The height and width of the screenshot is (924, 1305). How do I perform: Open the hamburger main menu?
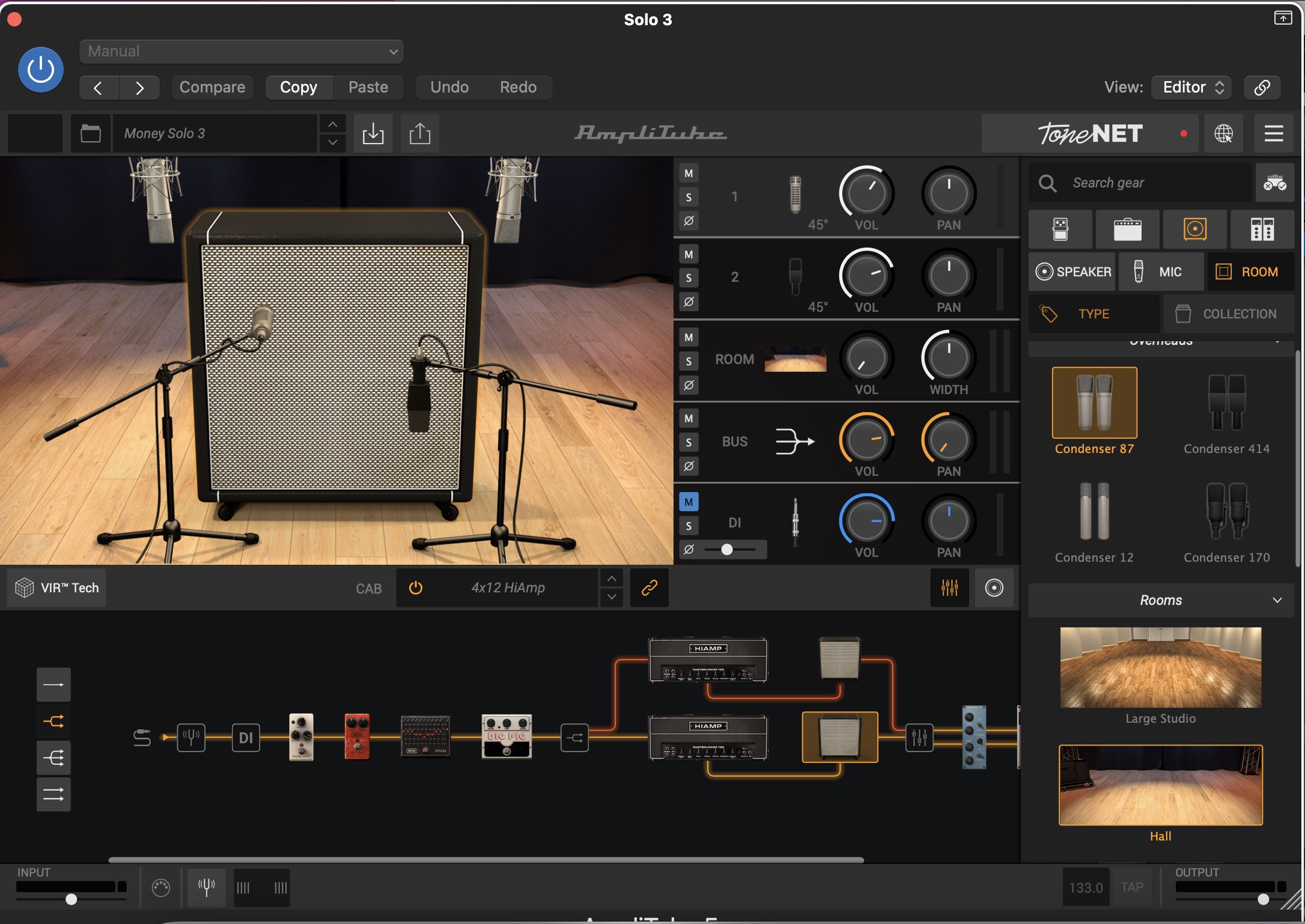pyautogui.click(x=1273, y=133)
